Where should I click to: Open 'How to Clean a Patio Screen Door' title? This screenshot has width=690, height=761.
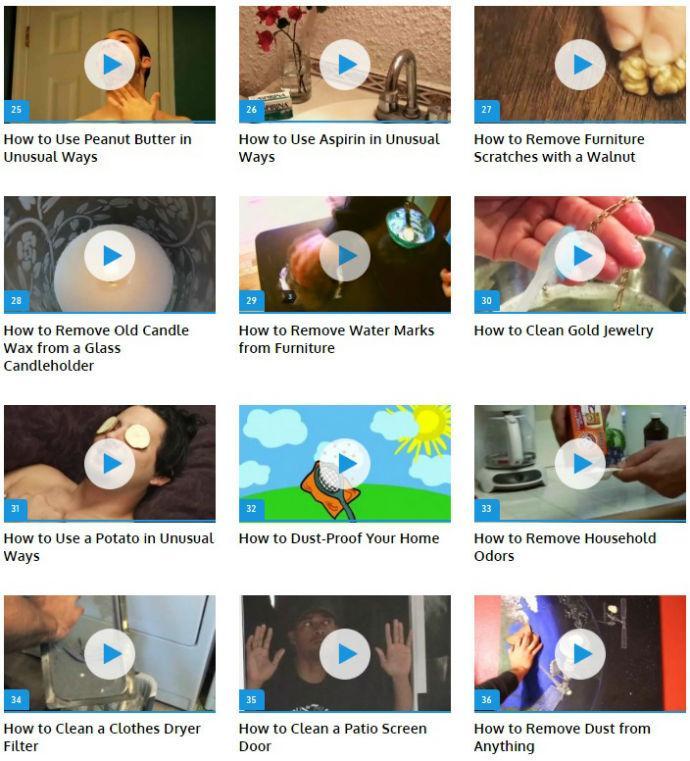333,737
